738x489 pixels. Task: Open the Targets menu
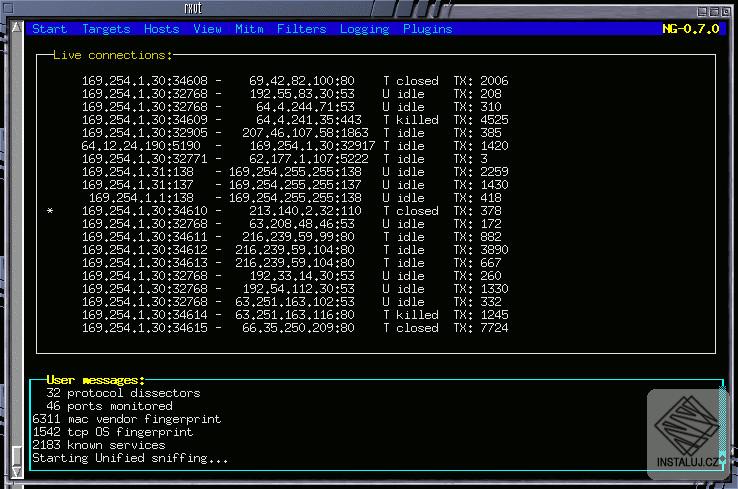click(106, 29)
